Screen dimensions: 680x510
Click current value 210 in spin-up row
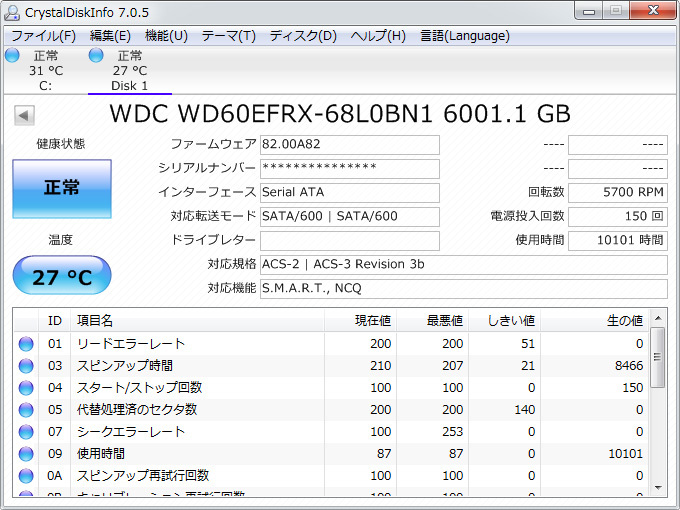[381, 366]
